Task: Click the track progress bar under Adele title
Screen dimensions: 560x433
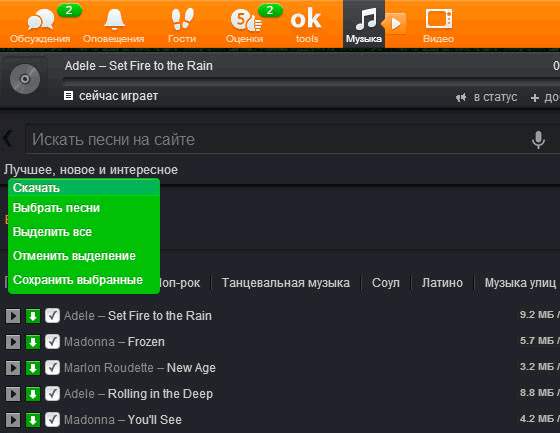Action: click(x=311, y=81)
